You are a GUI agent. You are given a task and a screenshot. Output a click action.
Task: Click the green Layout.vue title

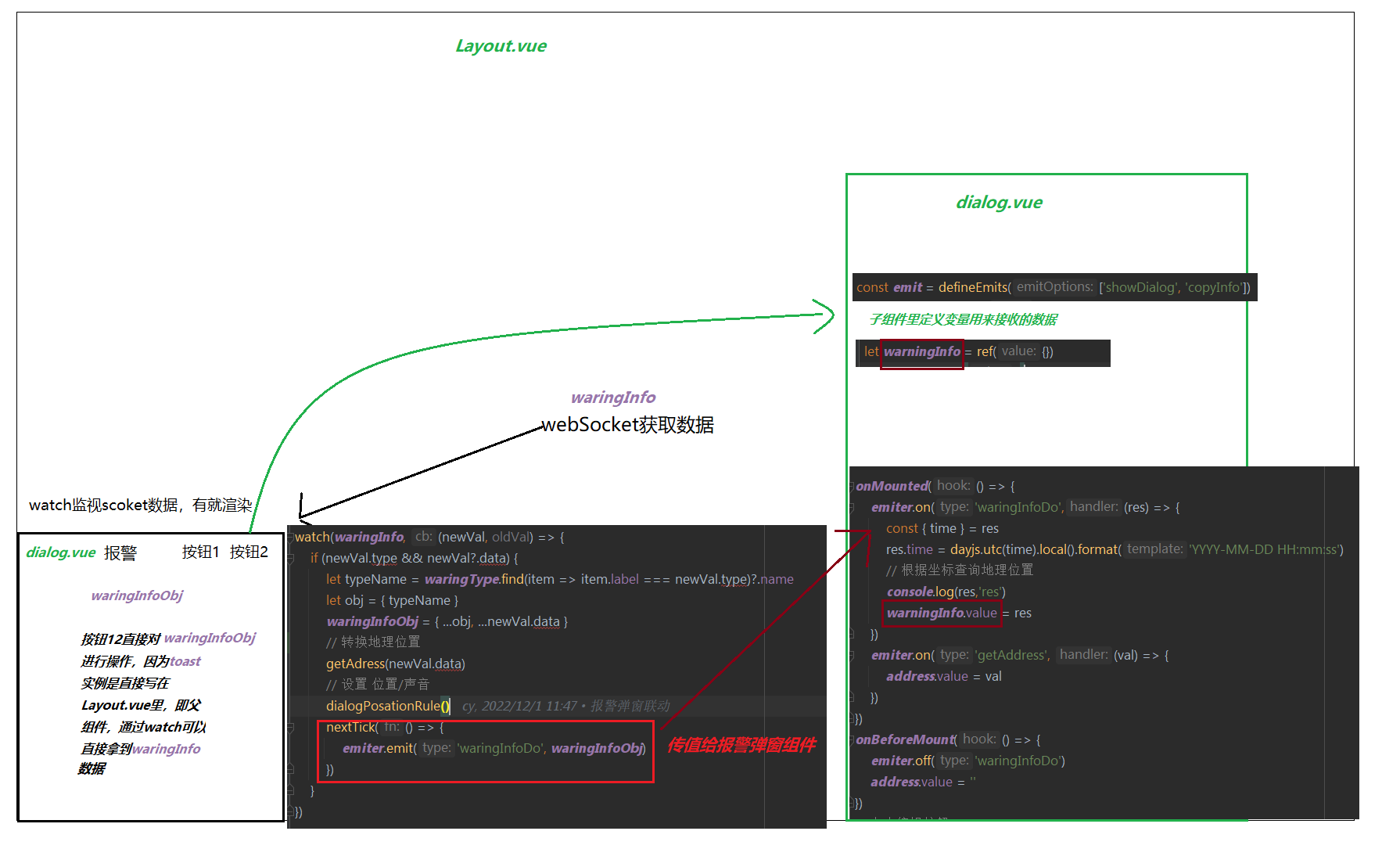tap(501, 46)
